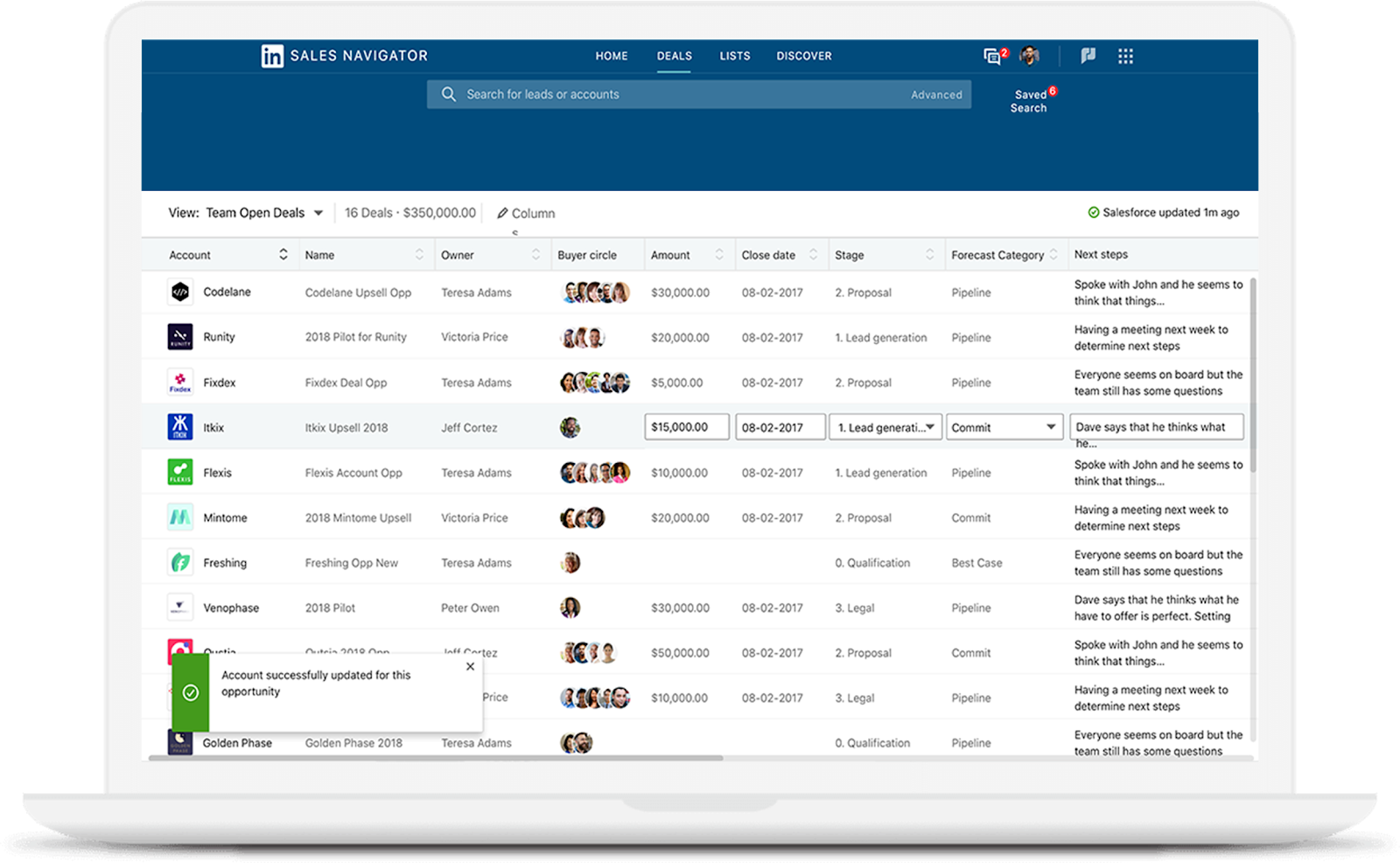Image resolution: width=1400 pixels, height=863 pixels.
Task: Click green success check icon in toast
Action: 191,693
